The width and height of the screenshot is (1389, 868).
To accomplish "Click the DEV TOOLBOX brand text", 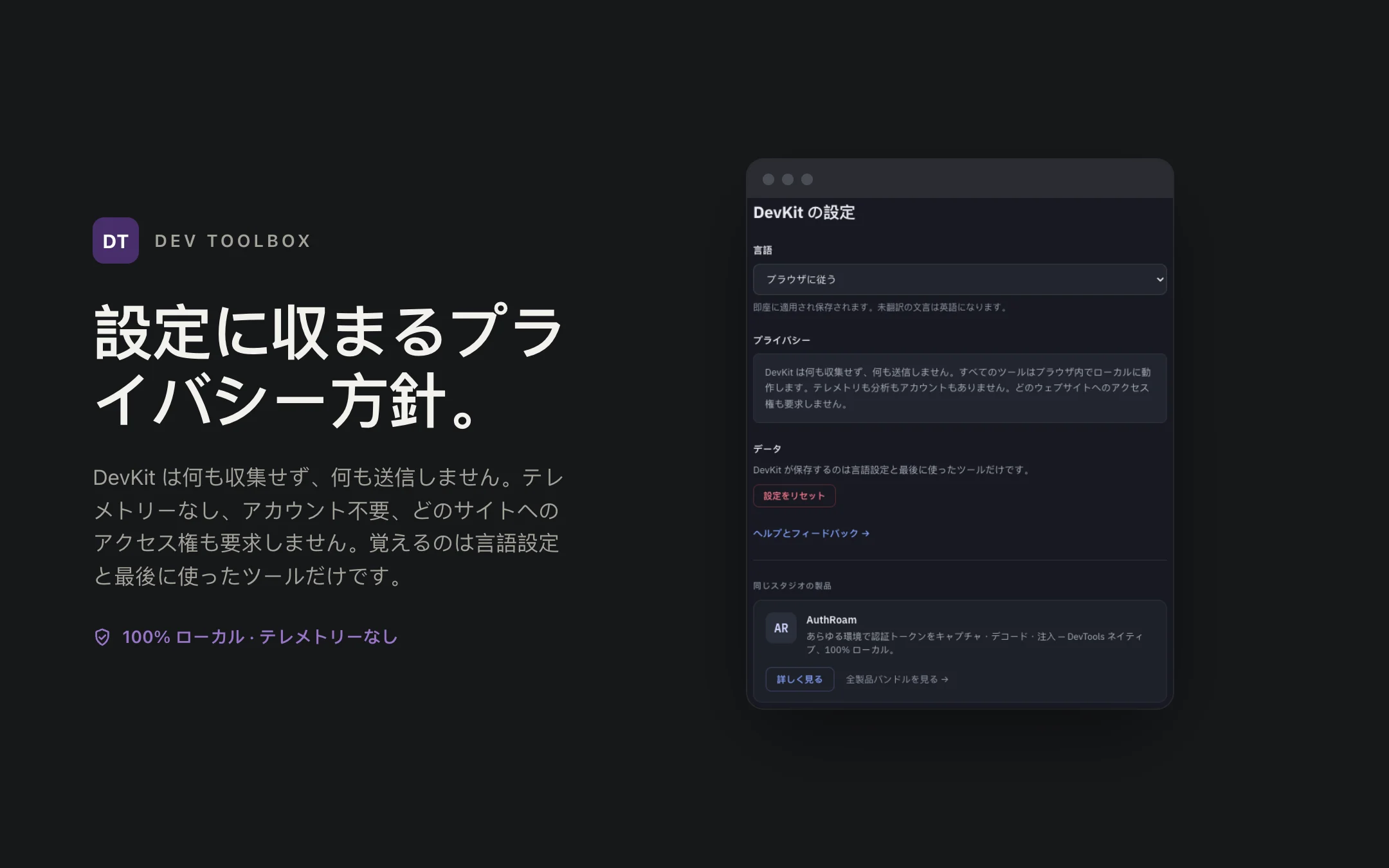I will [x=233, y=241].
